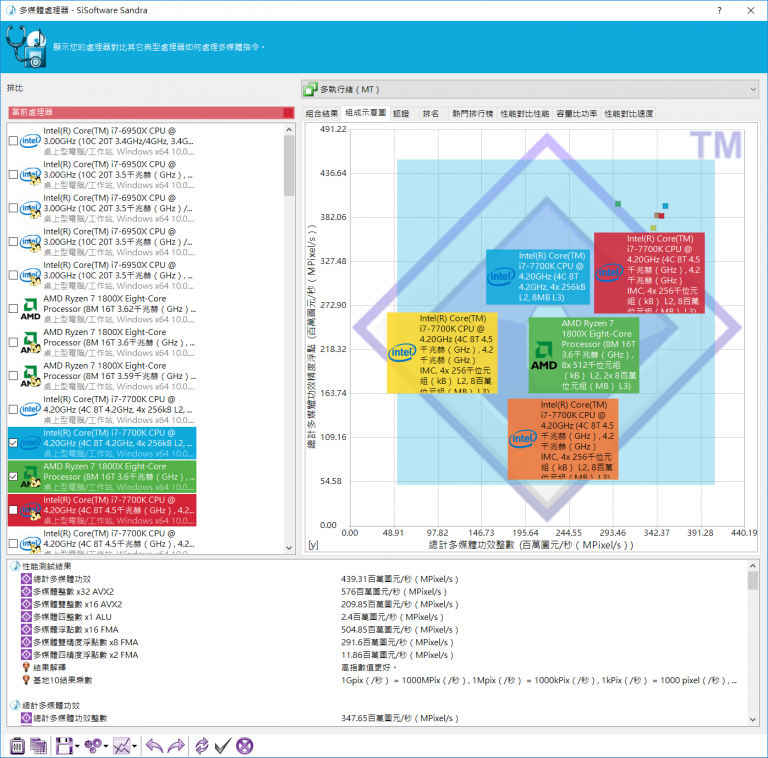Click the results panel scroll-up arrow
The height and width of the screenshot is (758, 768).
click(753, 566)
